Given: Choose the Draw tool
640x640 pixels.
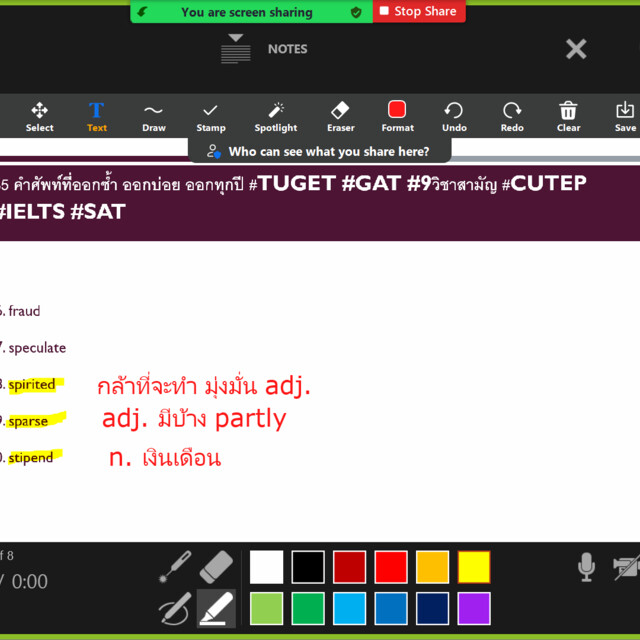Looking at the screenshot, I should click(154, 117).
